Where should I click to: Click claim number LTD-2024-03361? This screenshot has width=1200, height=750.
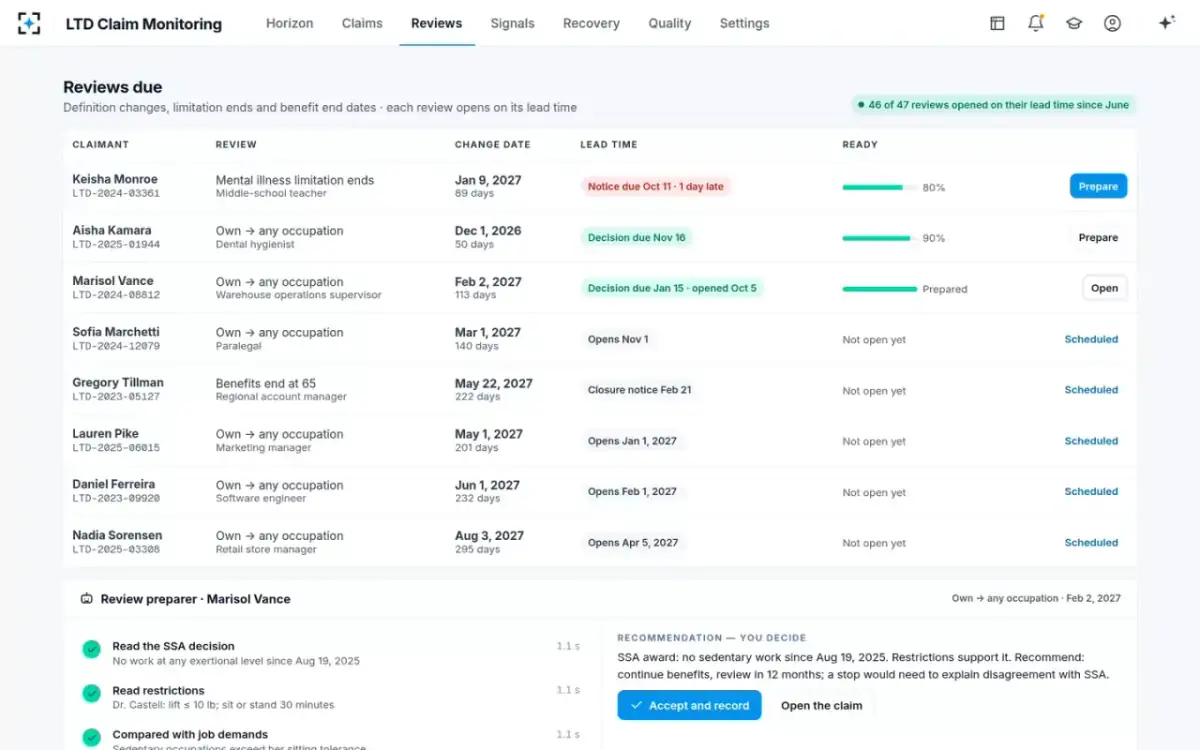pyautogui.click(x=116, y=194)
